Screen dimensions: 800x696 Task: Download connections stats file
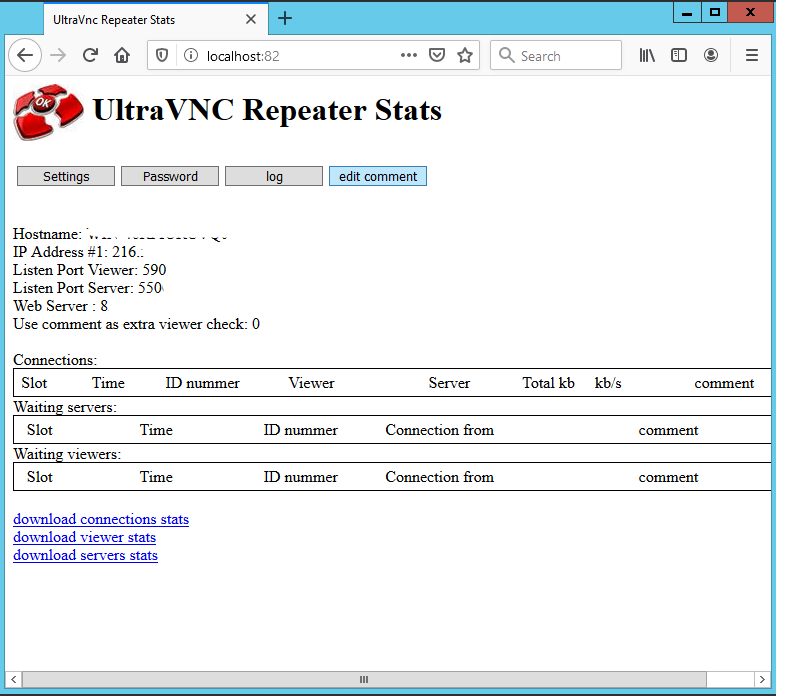101,519
